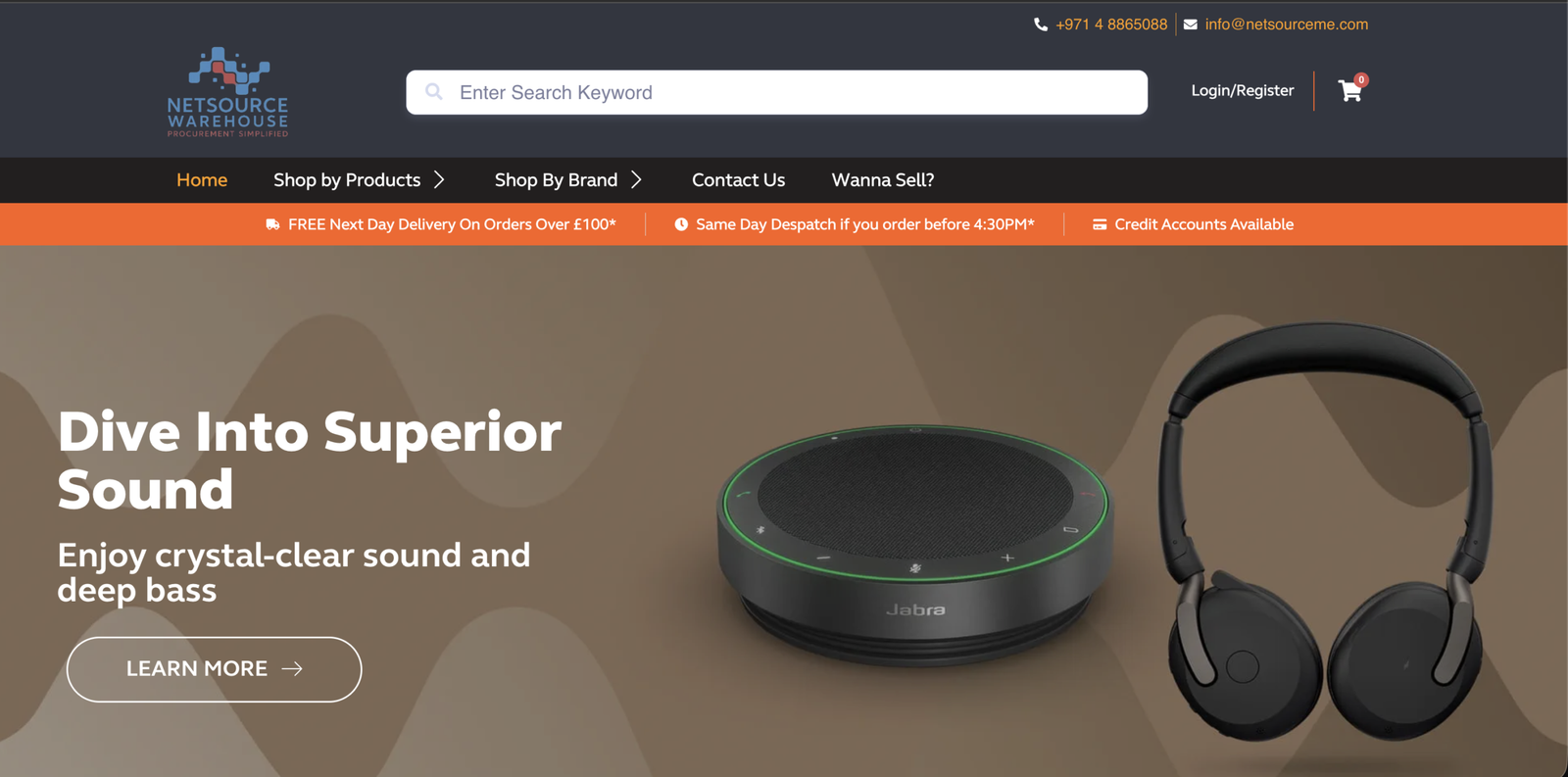Click the Login/Register link
The image size is (1568, 777).
point(1243,90)
